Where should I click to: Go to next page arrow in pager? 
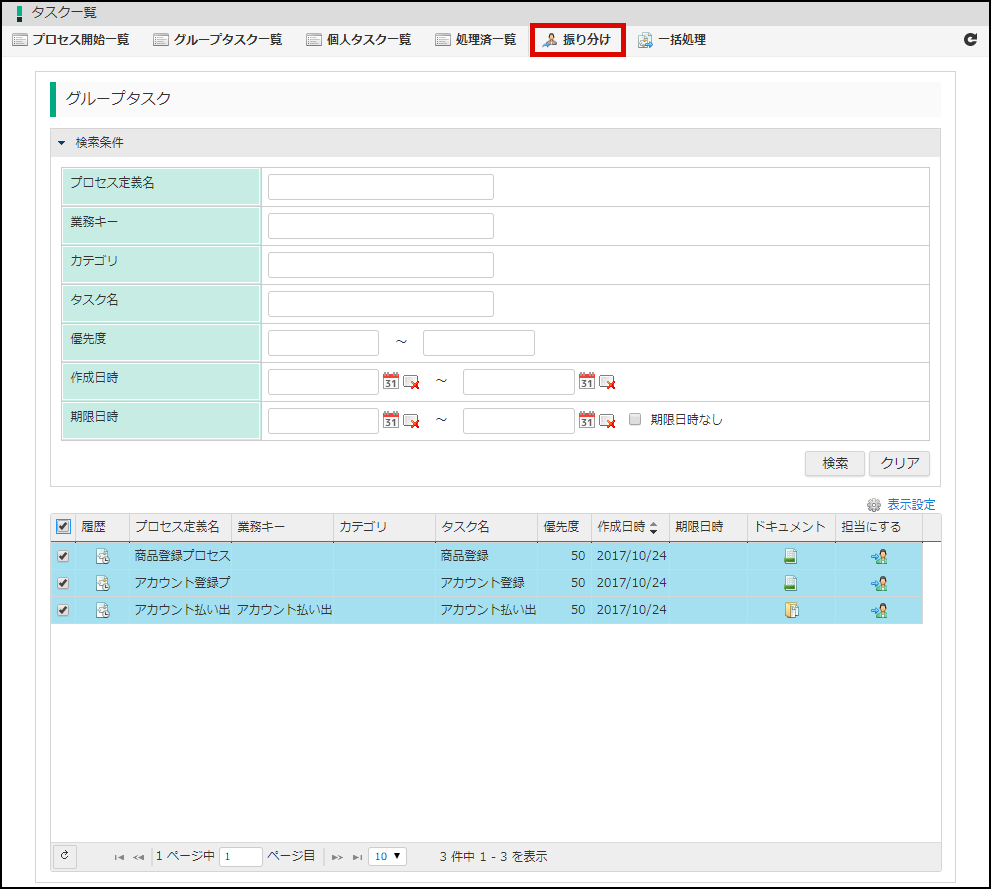[x=337, y=857]
